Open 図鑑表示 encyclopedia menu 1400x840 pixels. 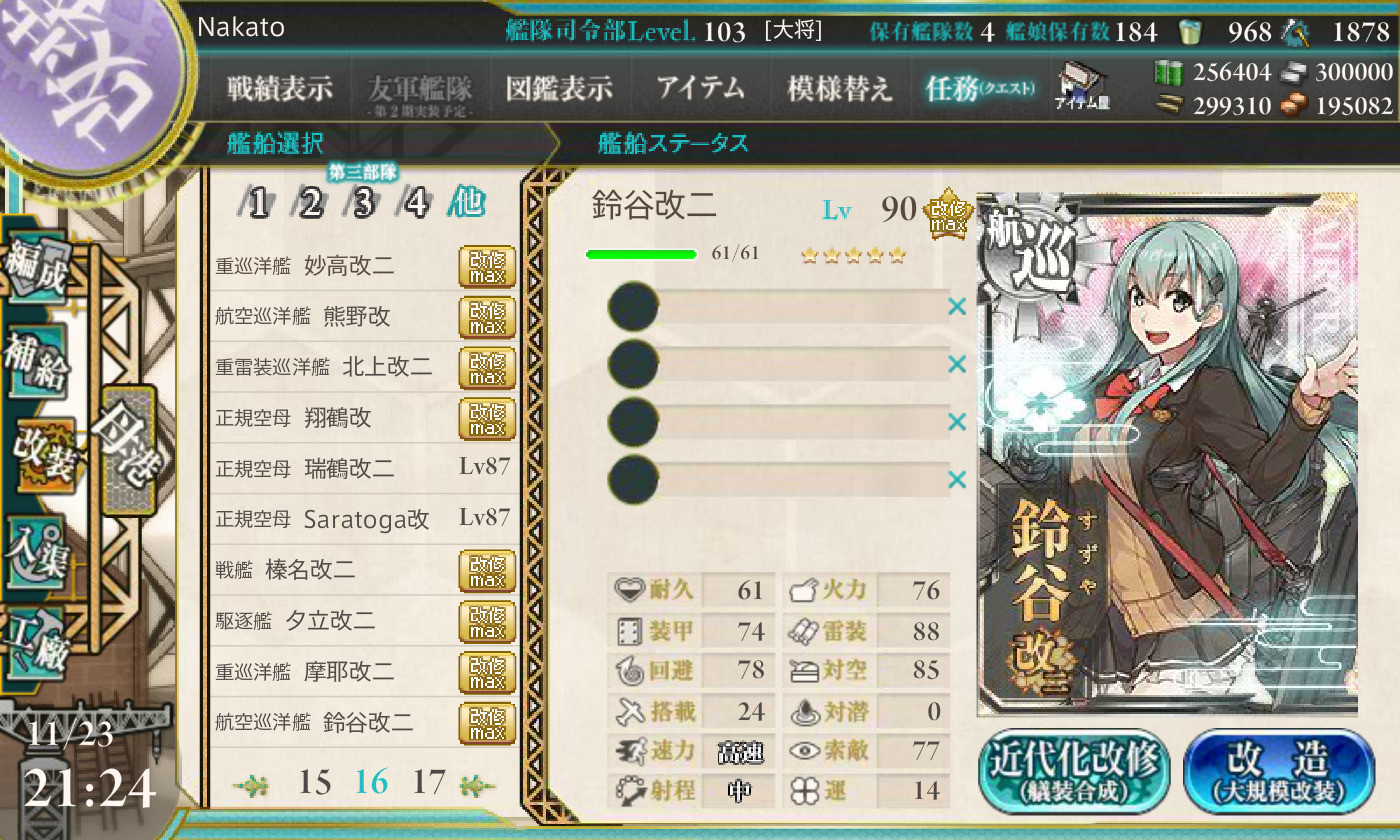[x=559, y=88]
